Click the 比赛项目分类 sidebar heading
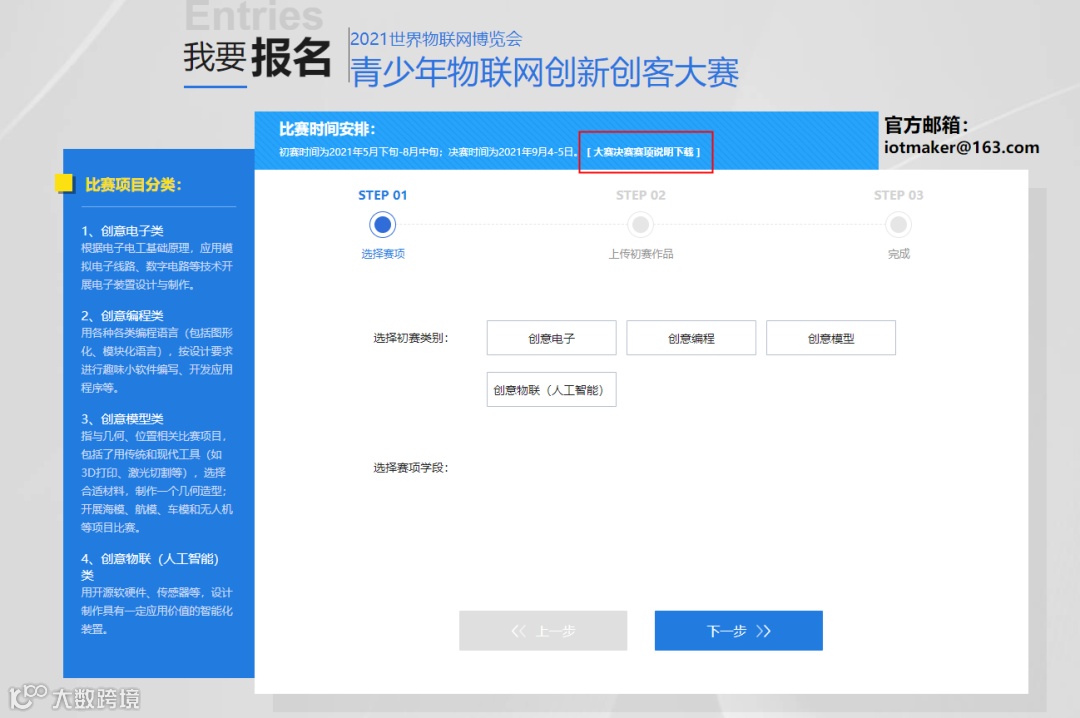 133,185
